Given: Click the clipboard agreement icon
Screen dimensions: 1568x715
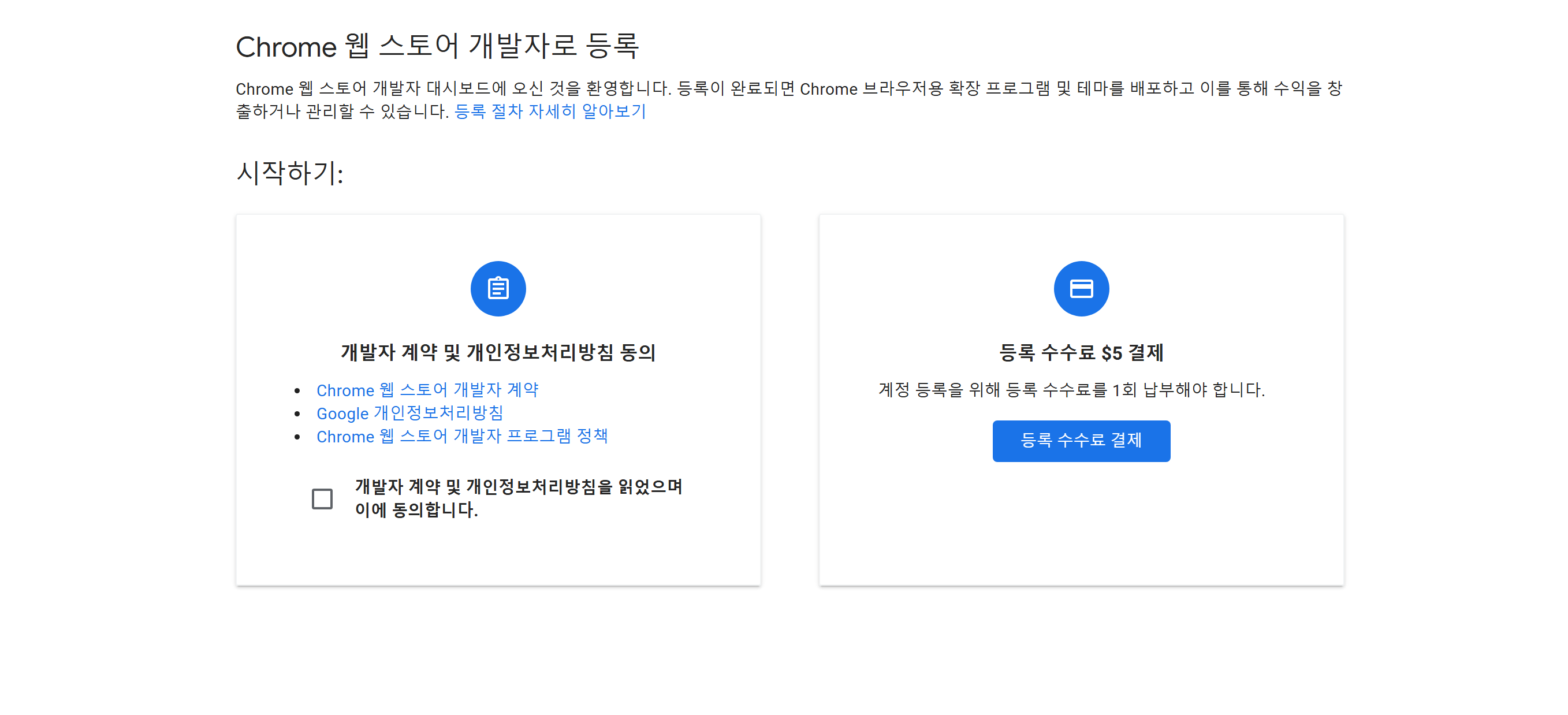Looking at the screenshot, I should (x=498, y=288).
